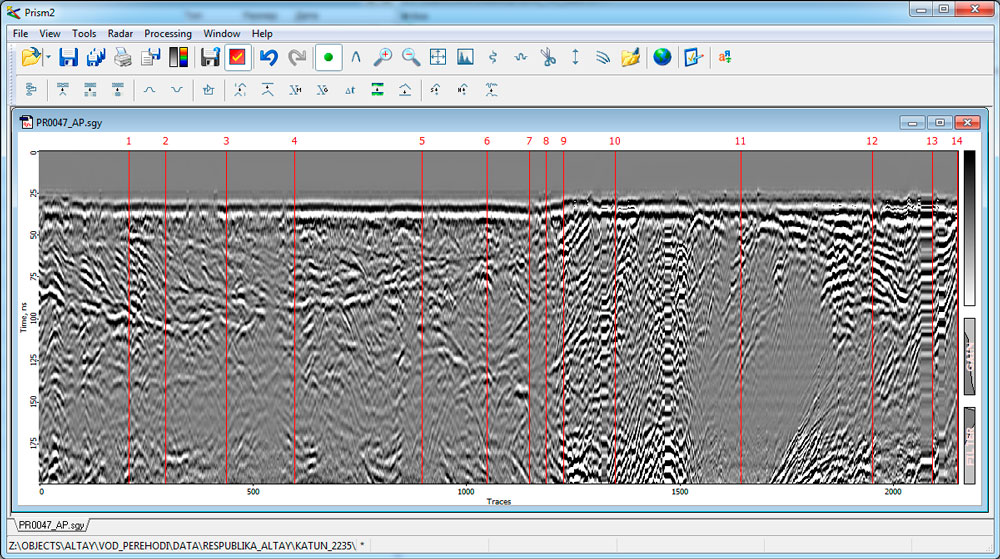This screenshot has height=559, width=1000.
Task: Toggle the red checkmark toolbar button
Action: click(238, 58)
